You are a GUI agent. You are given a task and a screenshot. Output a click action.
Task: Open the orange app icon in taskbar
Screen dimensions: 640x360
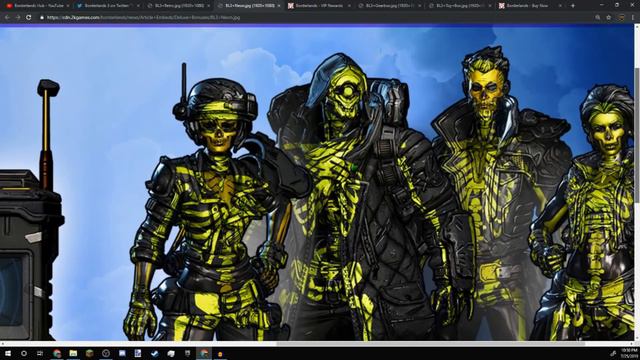[x=220, y=353]
